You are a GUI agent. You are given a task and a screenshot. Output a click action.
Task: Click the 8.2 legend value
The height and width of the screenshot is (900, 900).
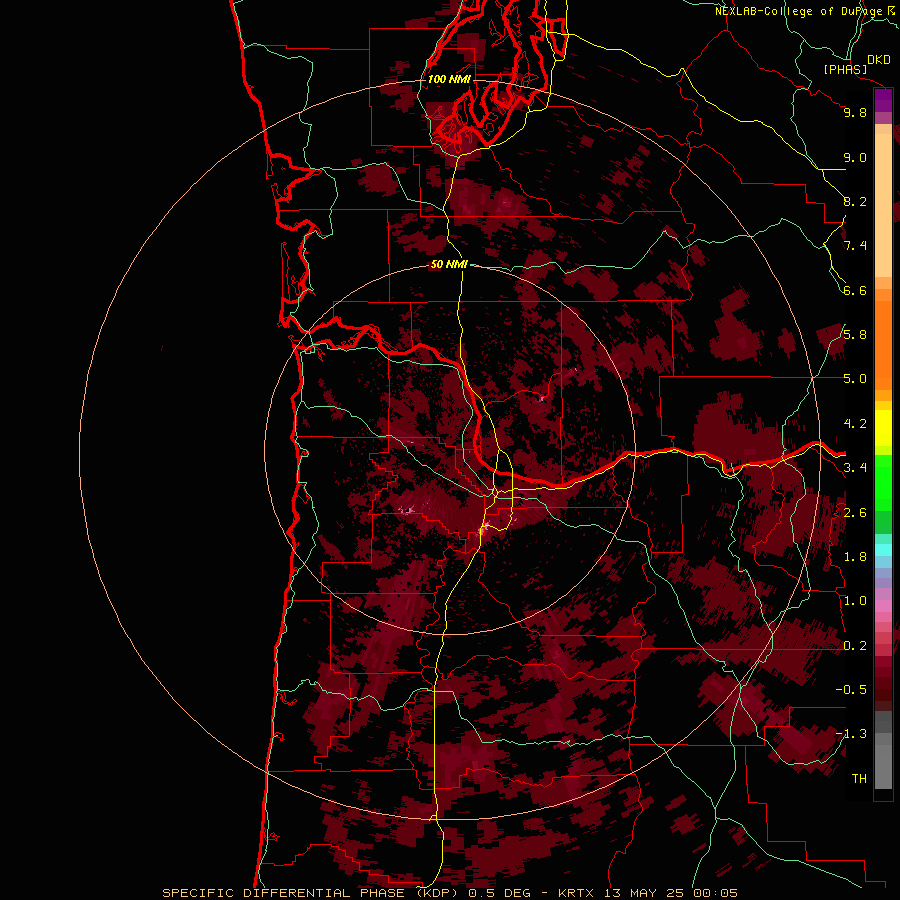[855, 201]
